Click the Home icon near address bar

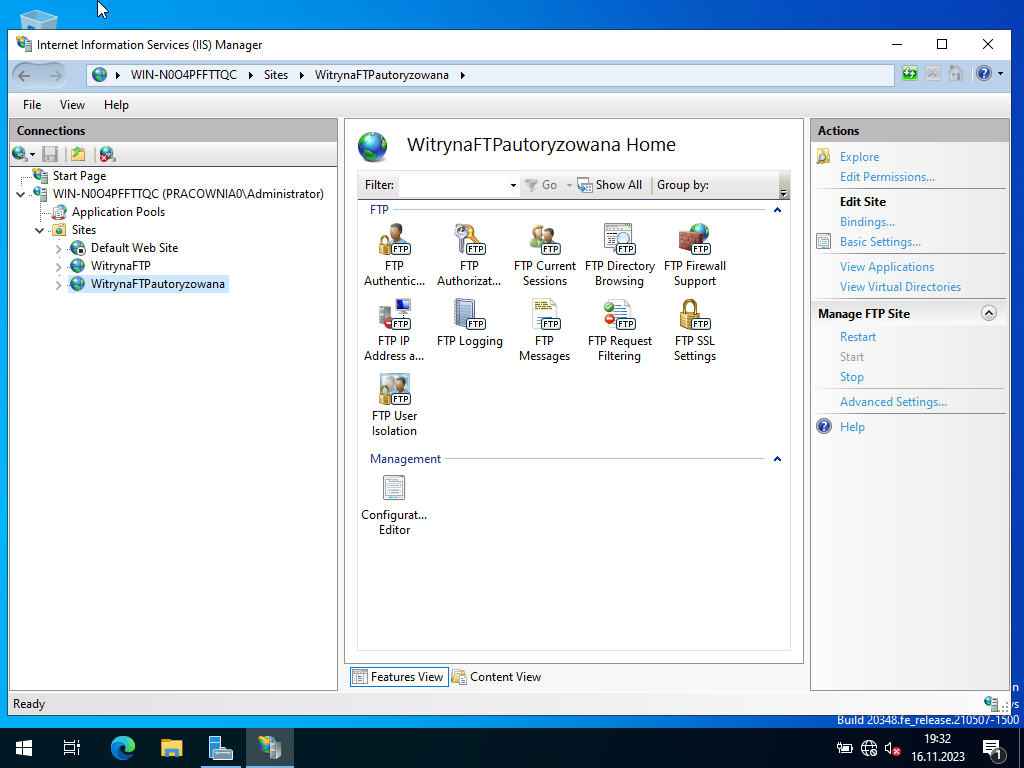click(x=956, y=73)
